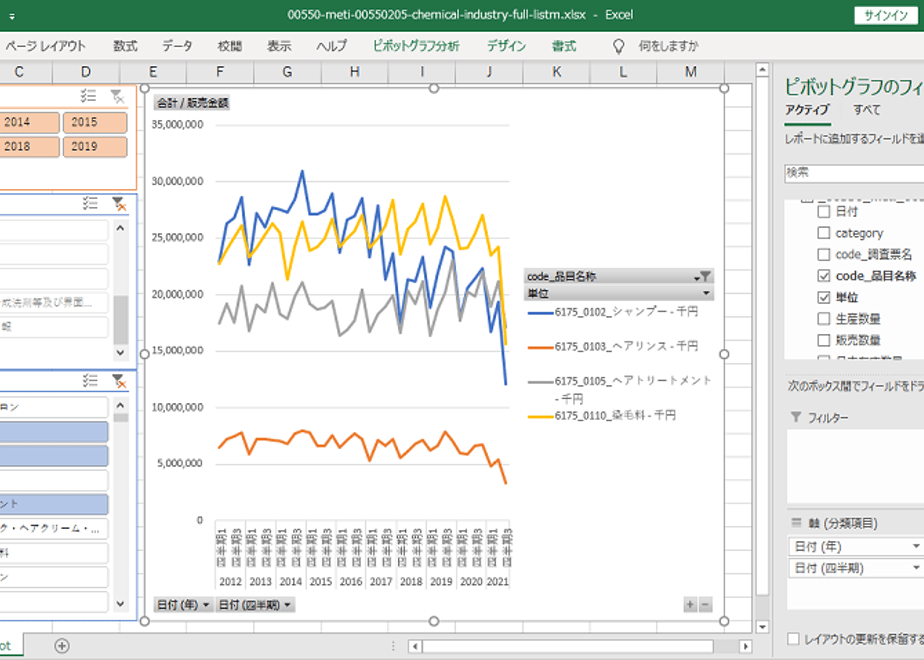Image resolution: width=924 pixels, height=660 pixels.
Task: Collapse entire field with minus button
Action: point(705,604)
